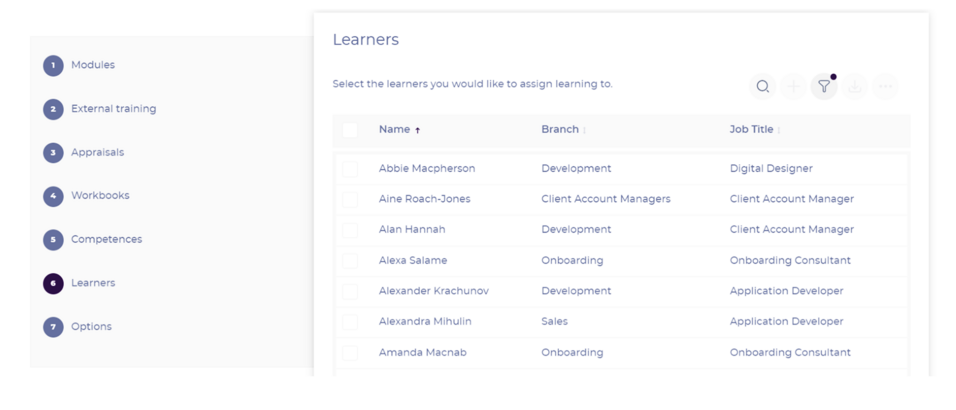Select the Alexa Salame row checkbox

[x=350, y=261]
